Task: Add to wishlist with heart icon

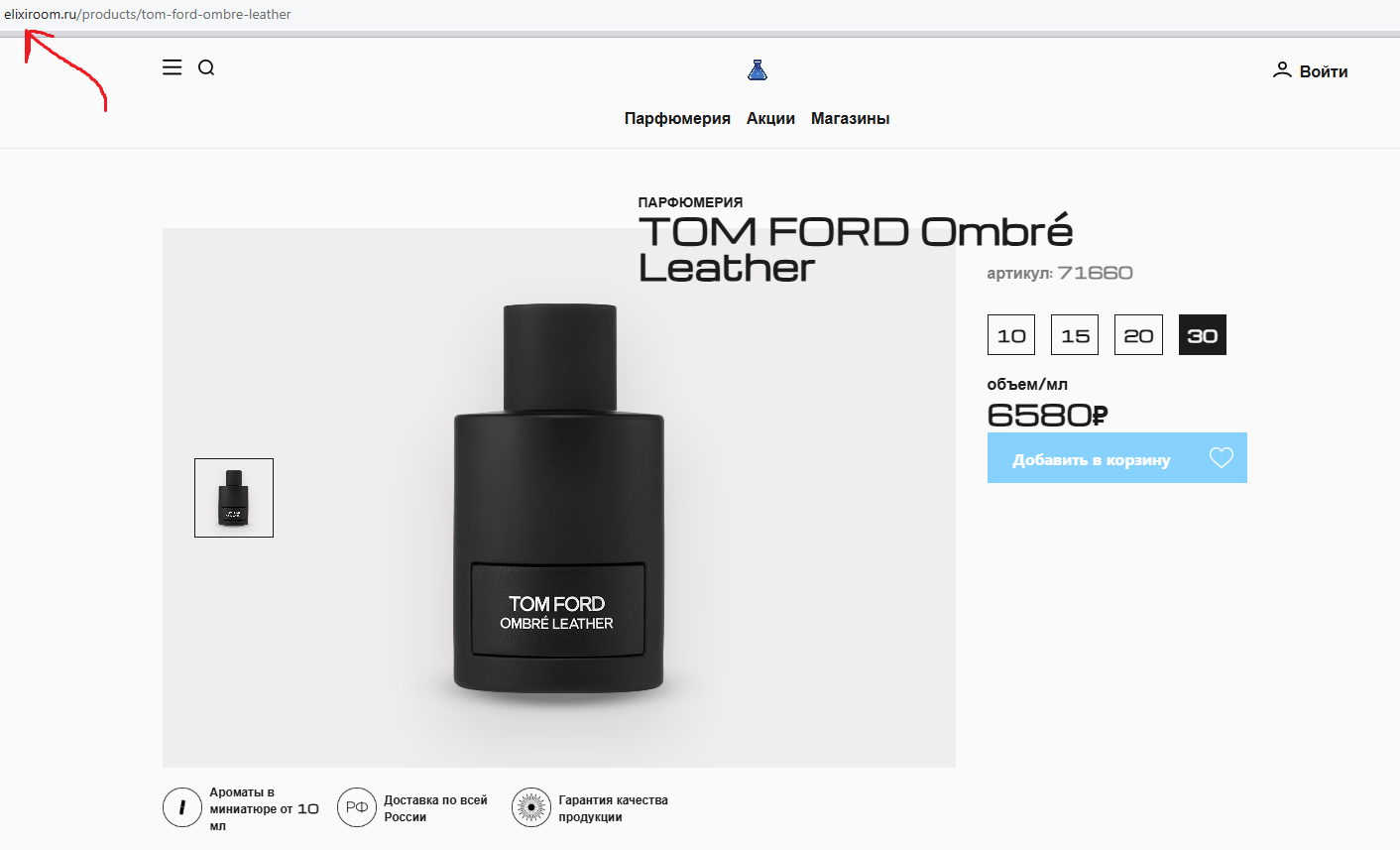Action: 1222,457
